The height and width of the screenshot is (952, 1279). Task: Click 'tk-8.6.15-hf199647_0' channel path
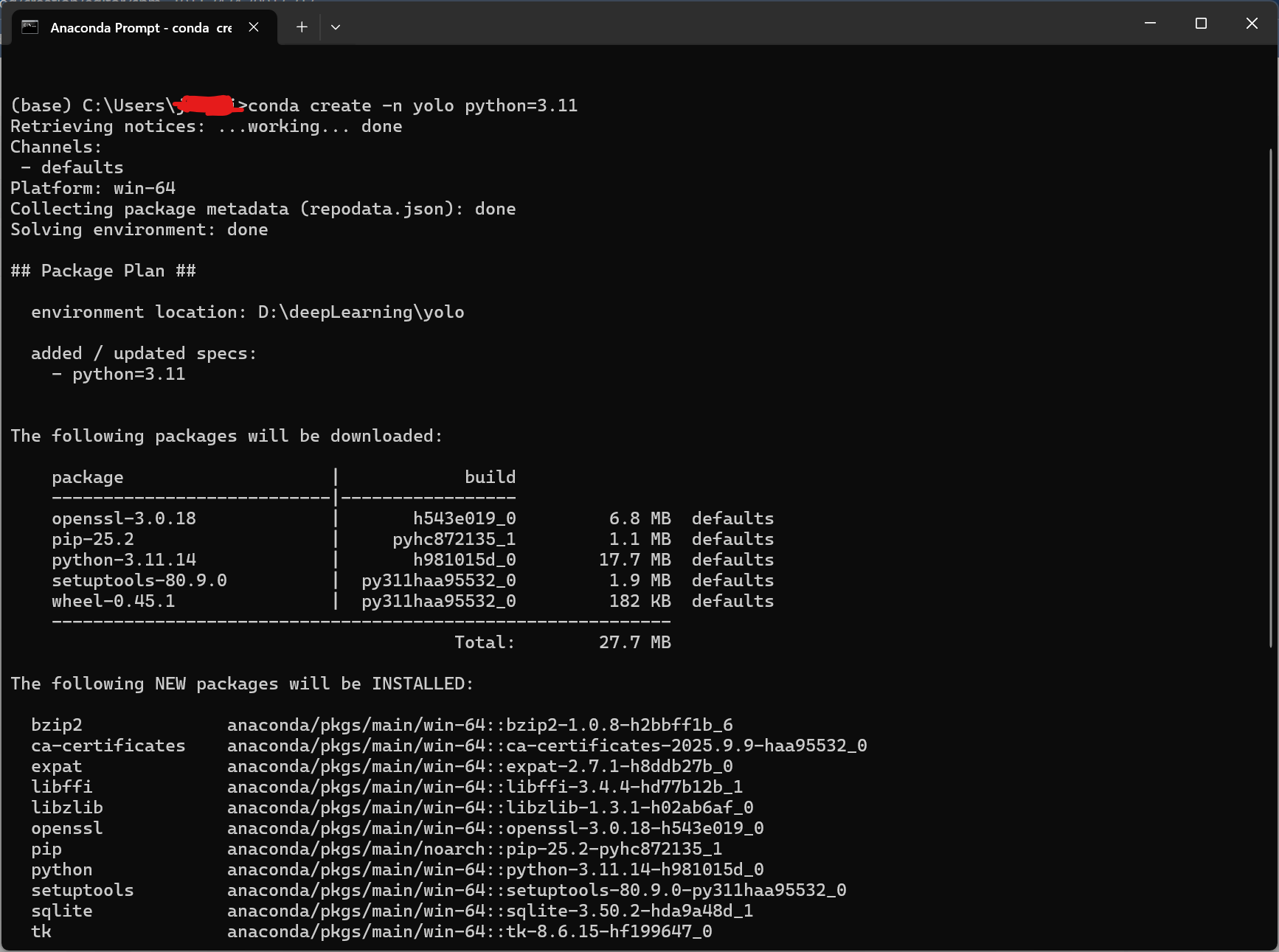(x=470, y=931)
